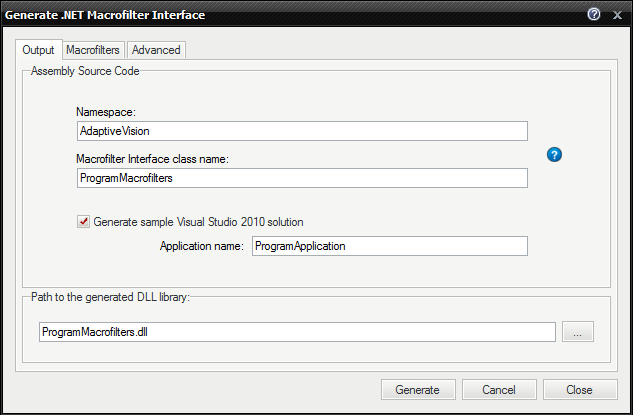Toggle Generate sample Visual Studio 2010 solution checkbox
This screenshot has height=415, width=633.
[84, 222]
